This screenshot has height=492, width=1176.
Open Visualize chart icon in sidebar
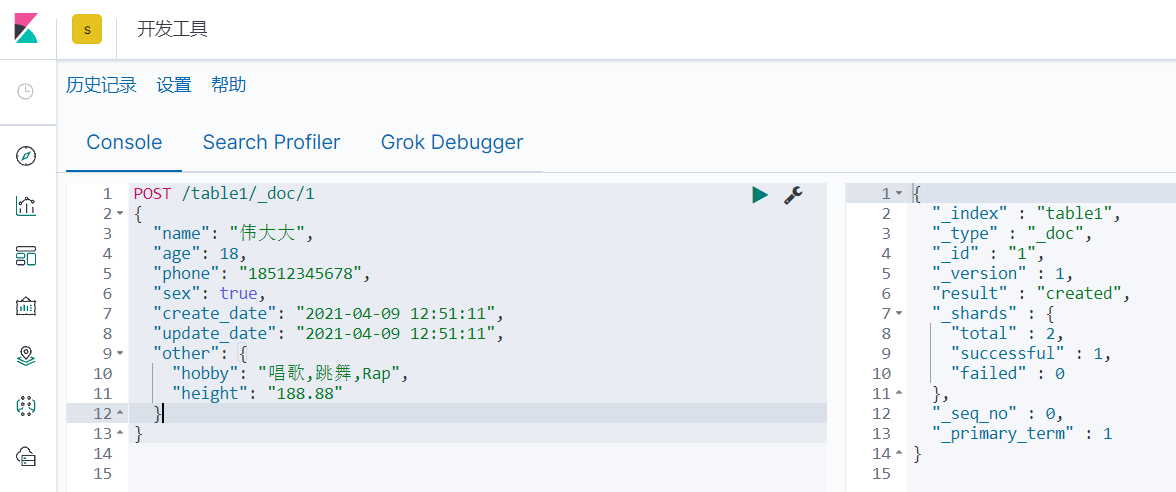coord(26,206)
